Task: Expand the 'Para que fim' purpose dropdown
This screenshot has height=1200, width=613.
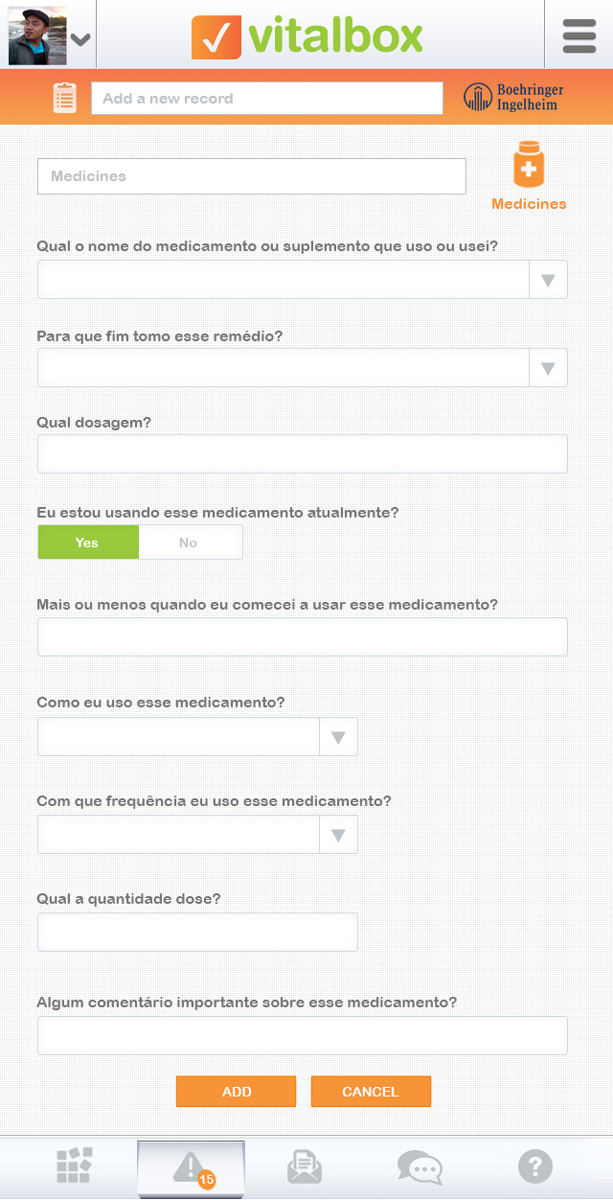Action: pos(547,368)
